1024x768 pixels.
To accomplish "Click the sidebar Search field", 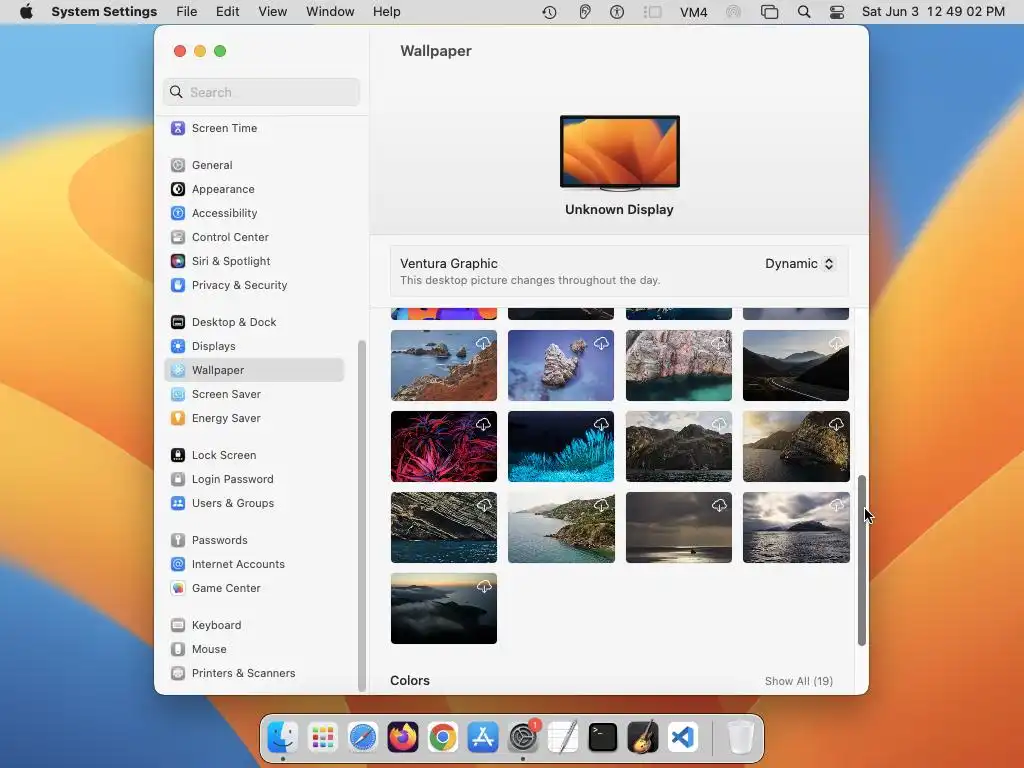I will (261, 92).
